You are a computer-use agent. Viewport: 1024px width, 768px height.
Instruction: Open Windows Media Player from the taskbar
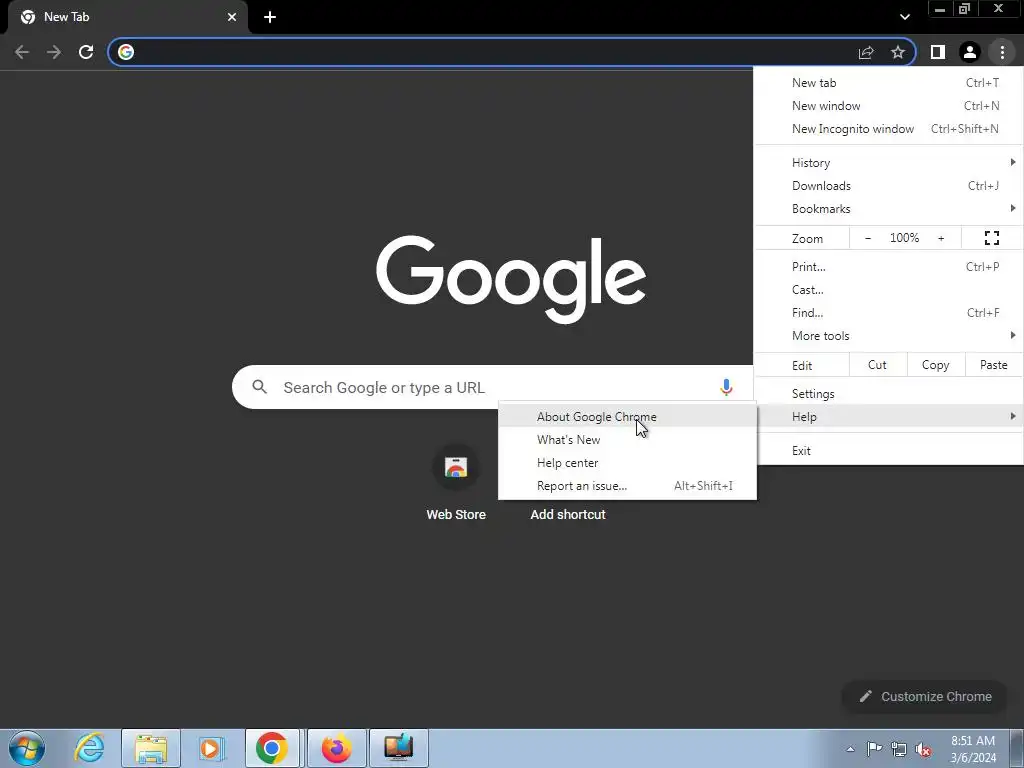click(211, 748)
